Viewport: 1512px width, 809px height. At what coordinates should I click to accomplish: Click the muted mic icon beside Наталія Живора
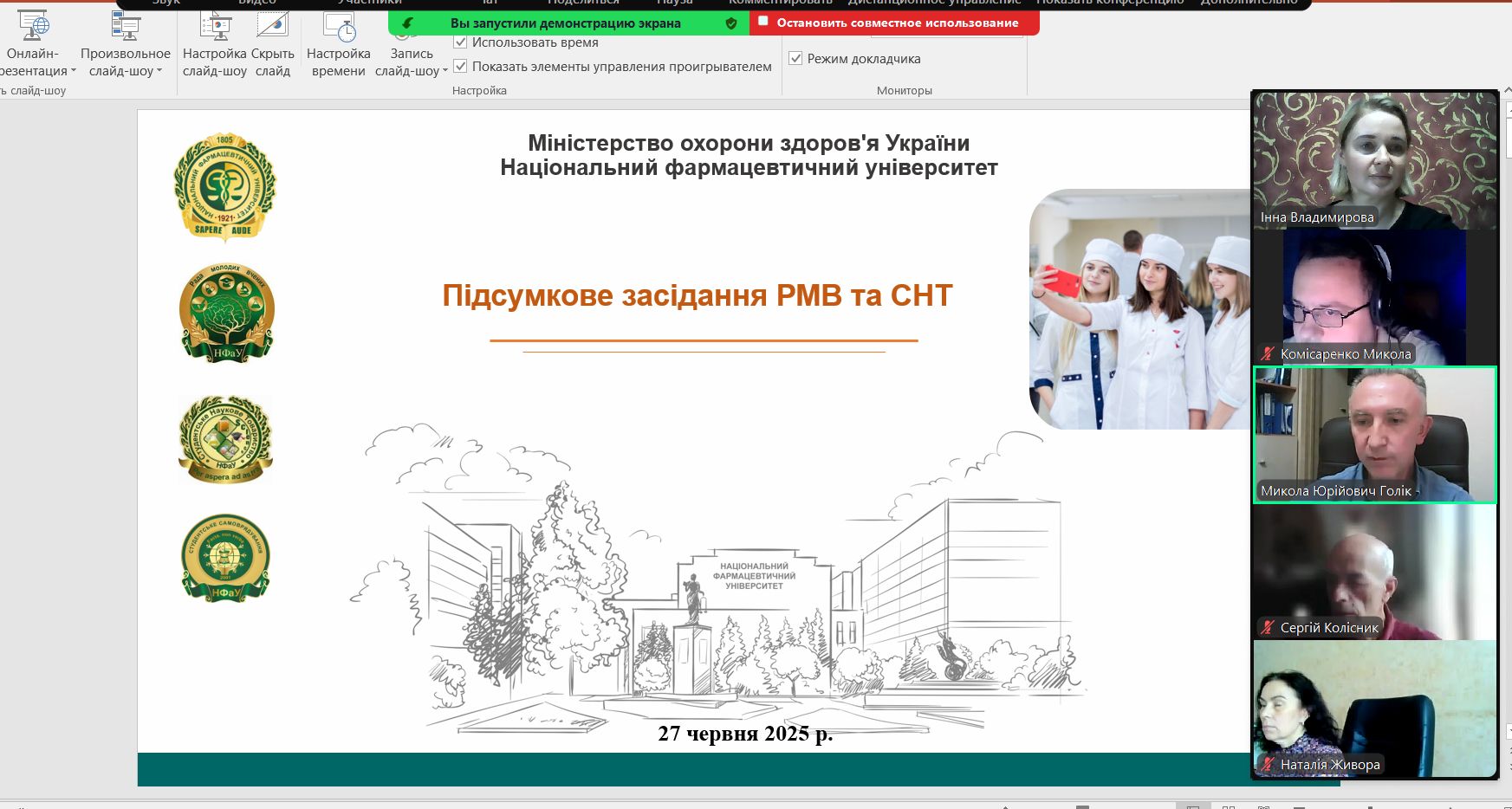tap(1268, 764)
